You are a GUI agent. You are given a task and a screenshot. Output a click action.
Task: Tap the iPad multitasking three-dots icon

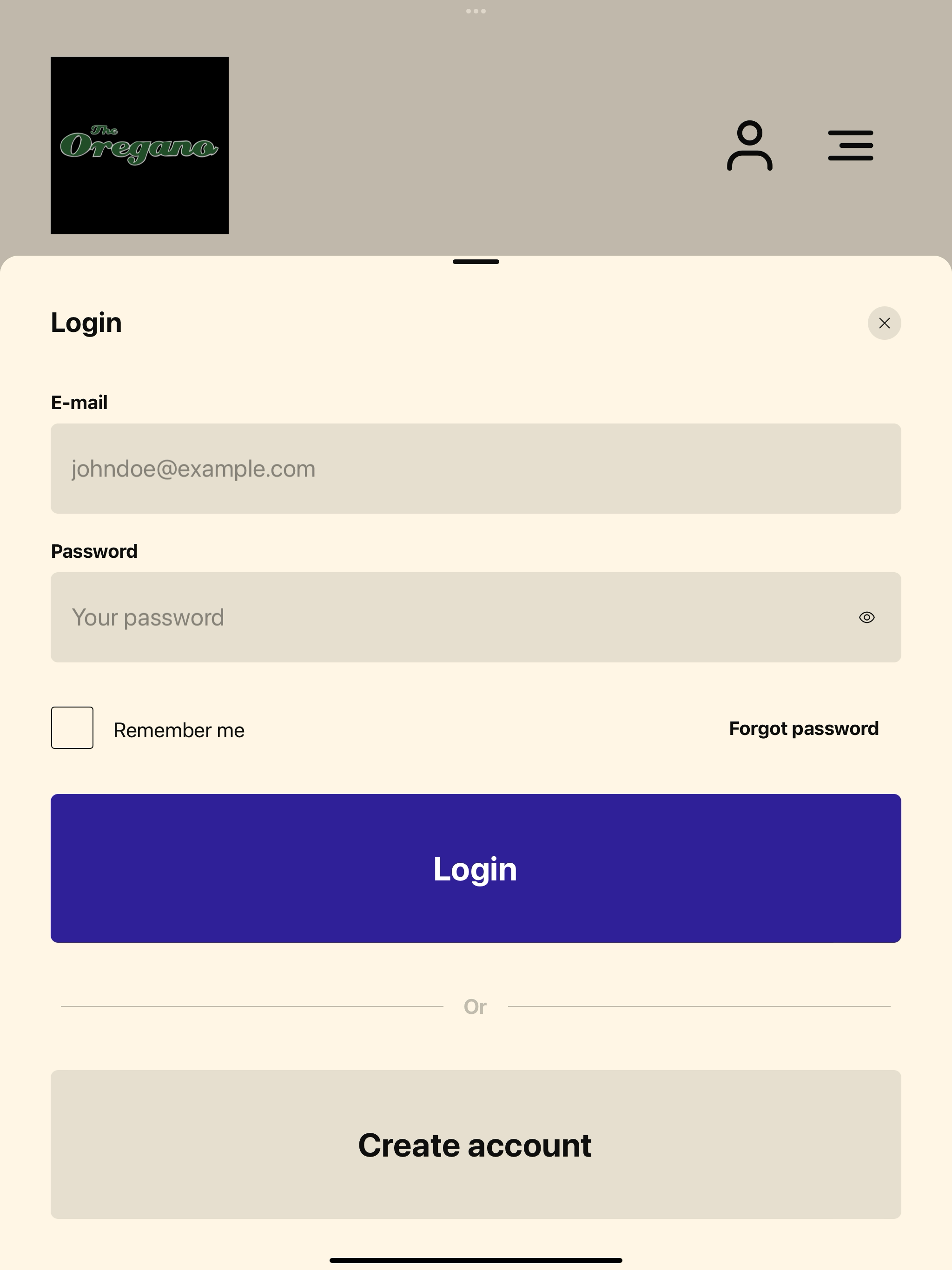pos(476,11)
